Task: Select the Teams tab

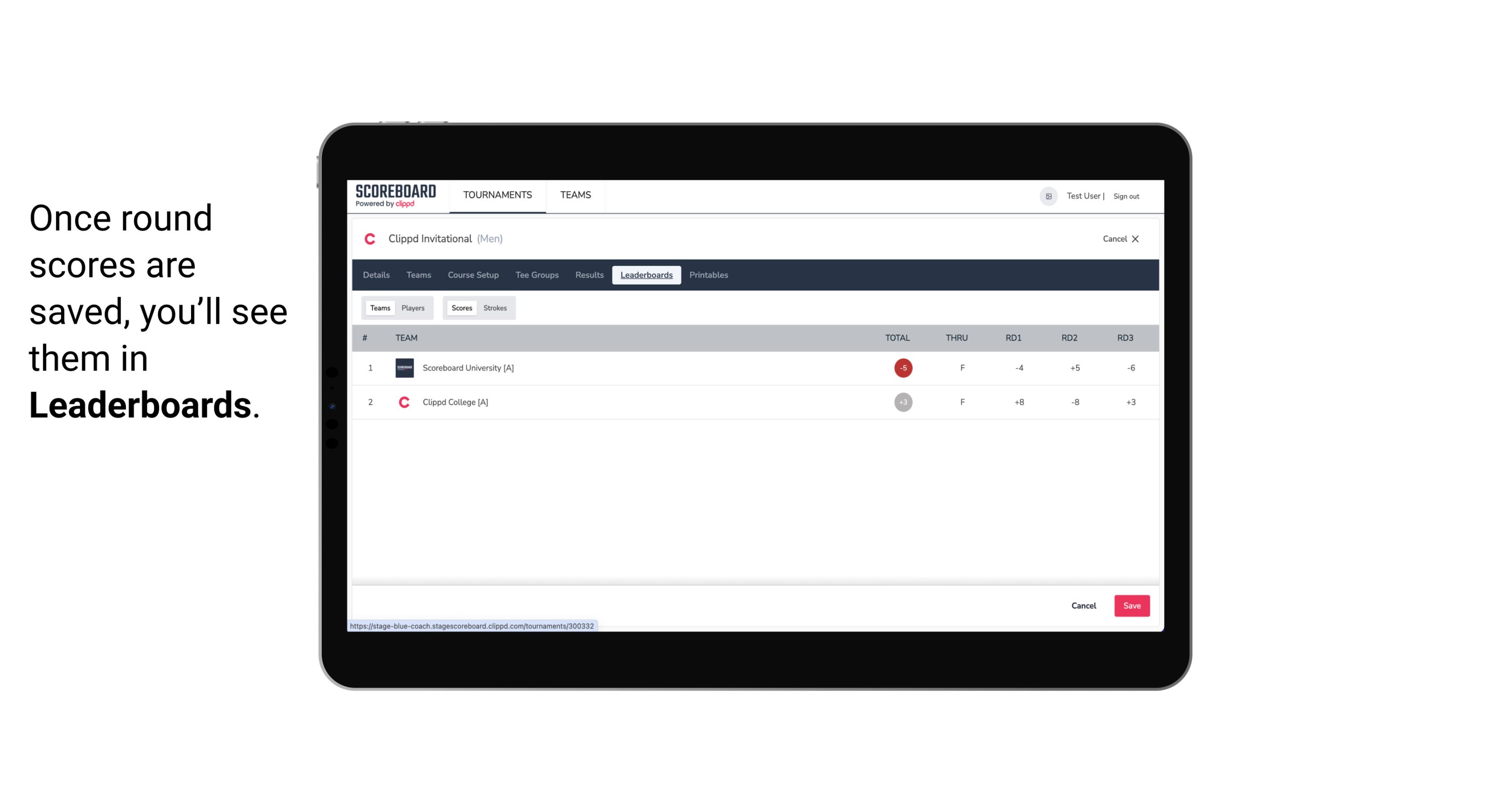Action: [379, 308]
